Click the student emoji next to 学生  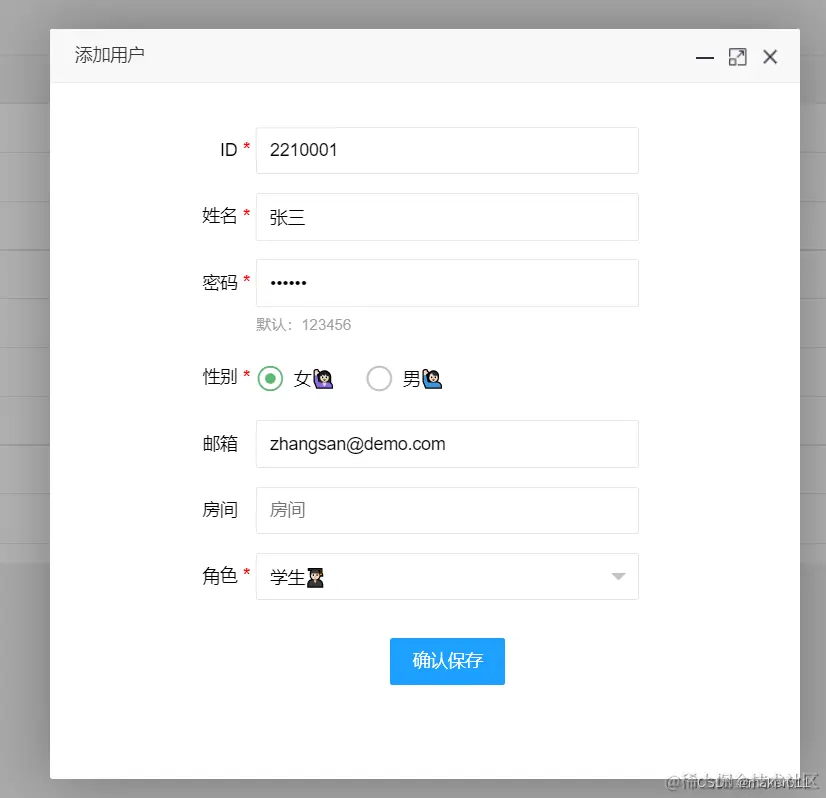pyautogui.click(x=314, y=577)
